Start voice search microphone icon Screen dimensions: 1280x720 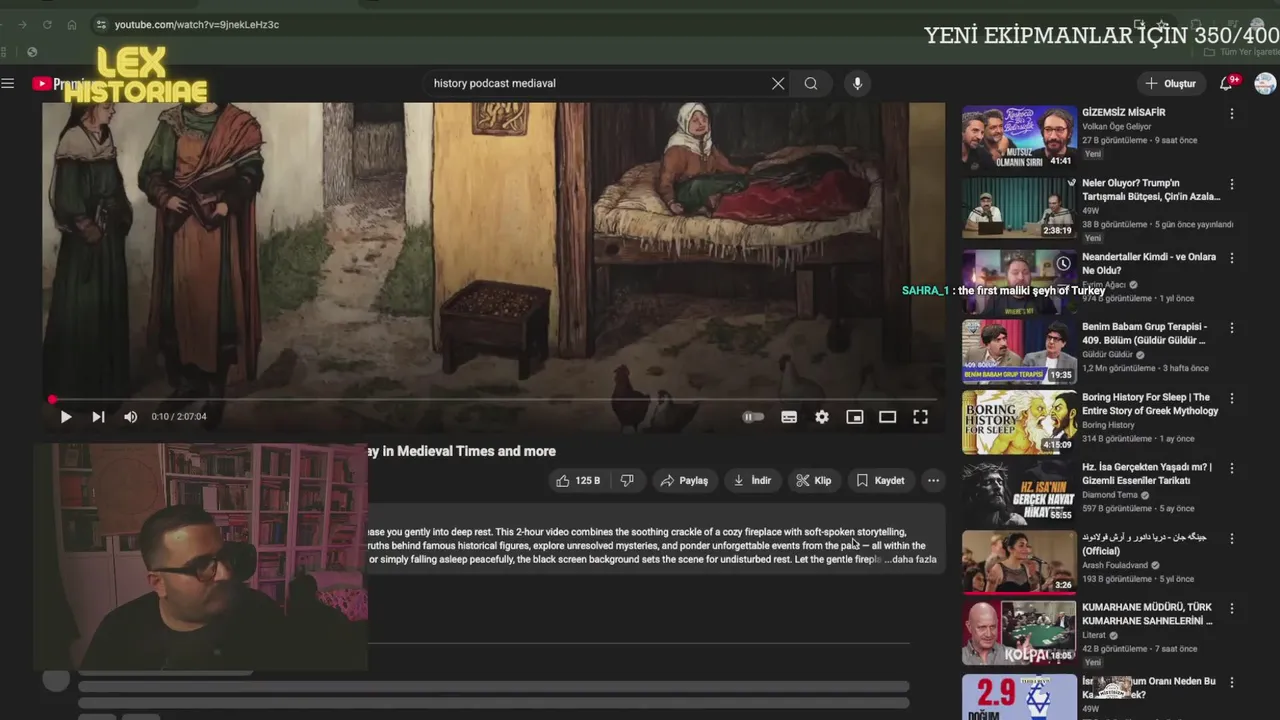tap(857, 84)
